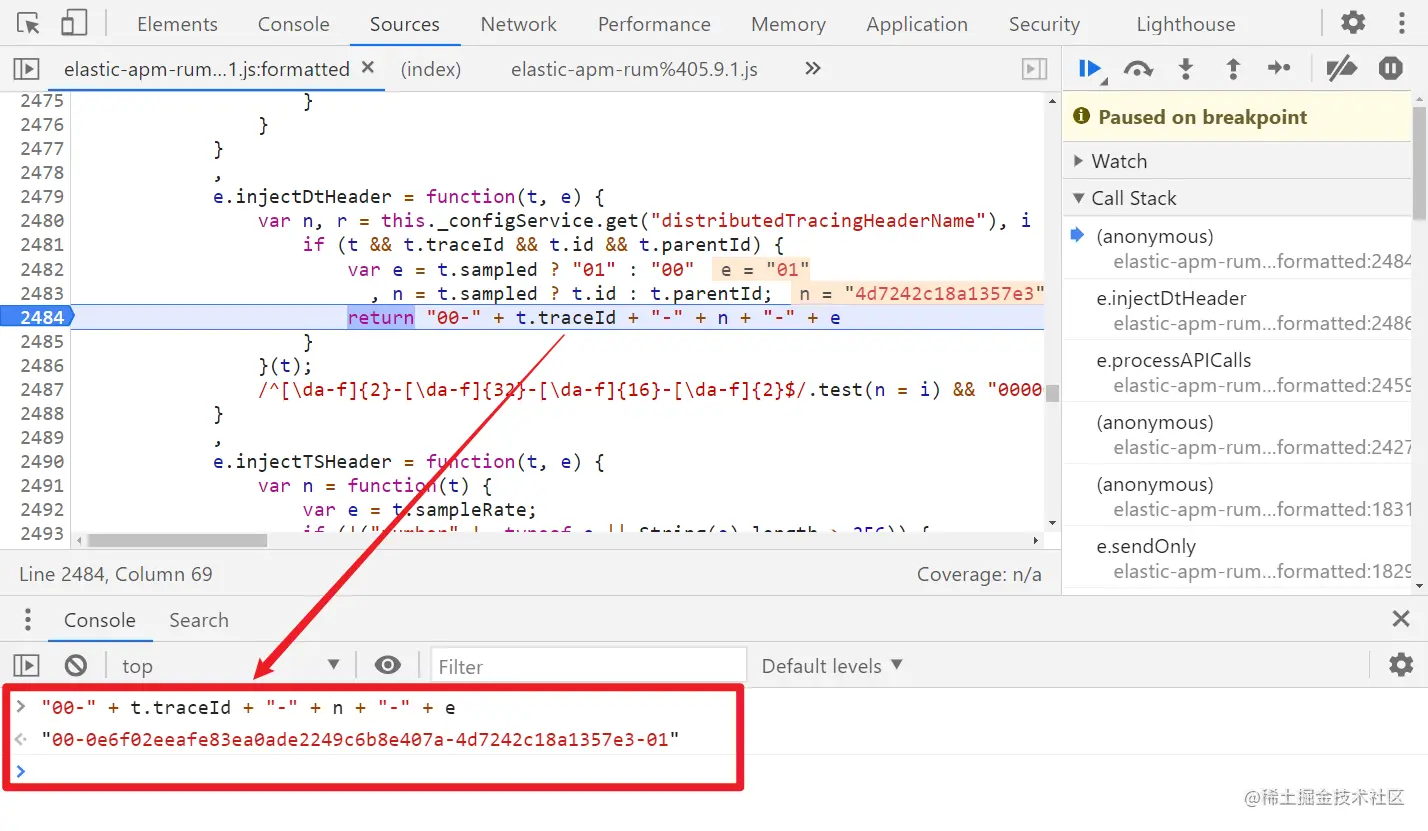Focus the console Filter input
The width and height of the screenshot is (1428, 831).
pos(589,666)
